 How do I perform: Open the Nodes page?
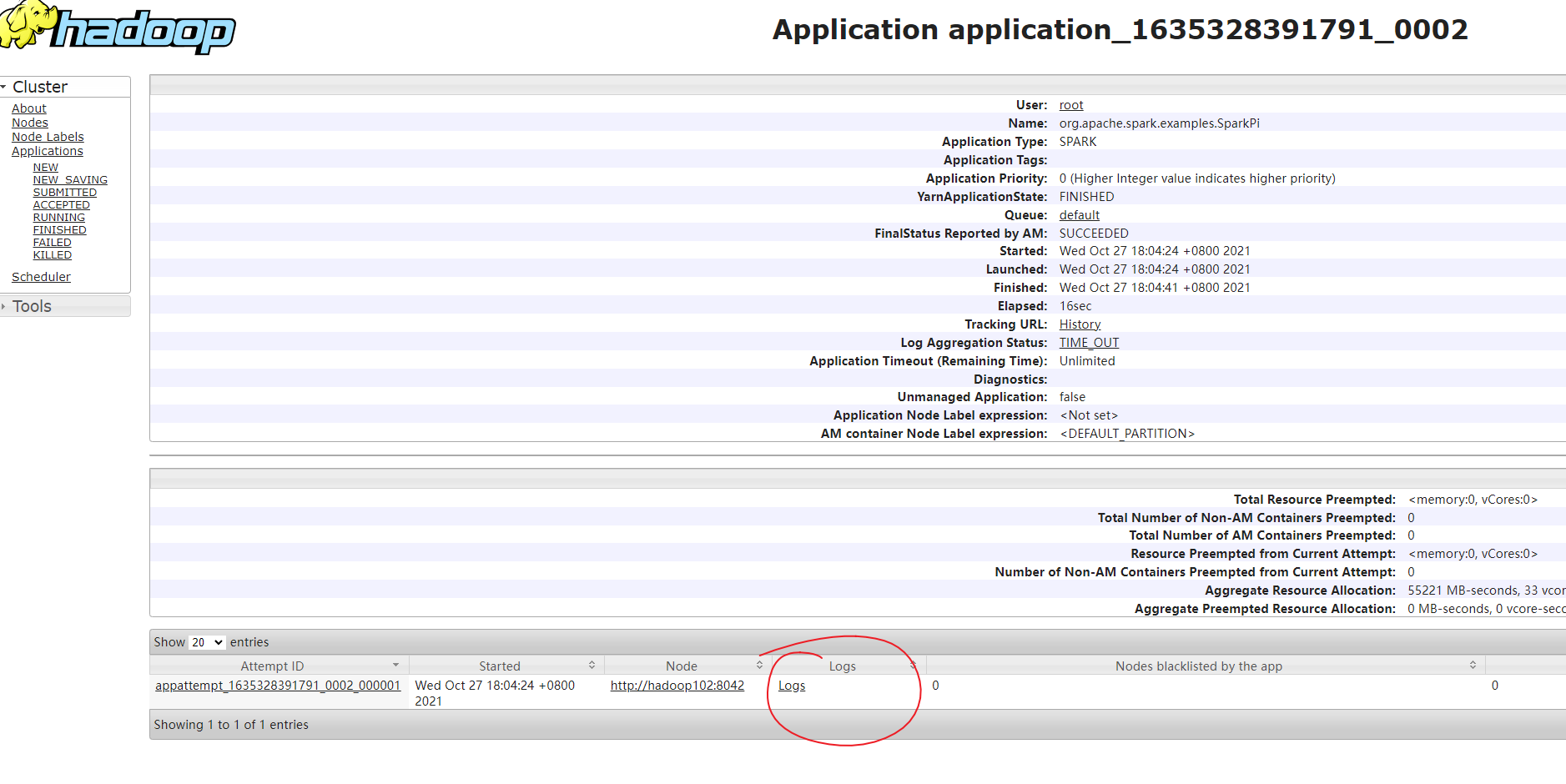coord(30,123)
